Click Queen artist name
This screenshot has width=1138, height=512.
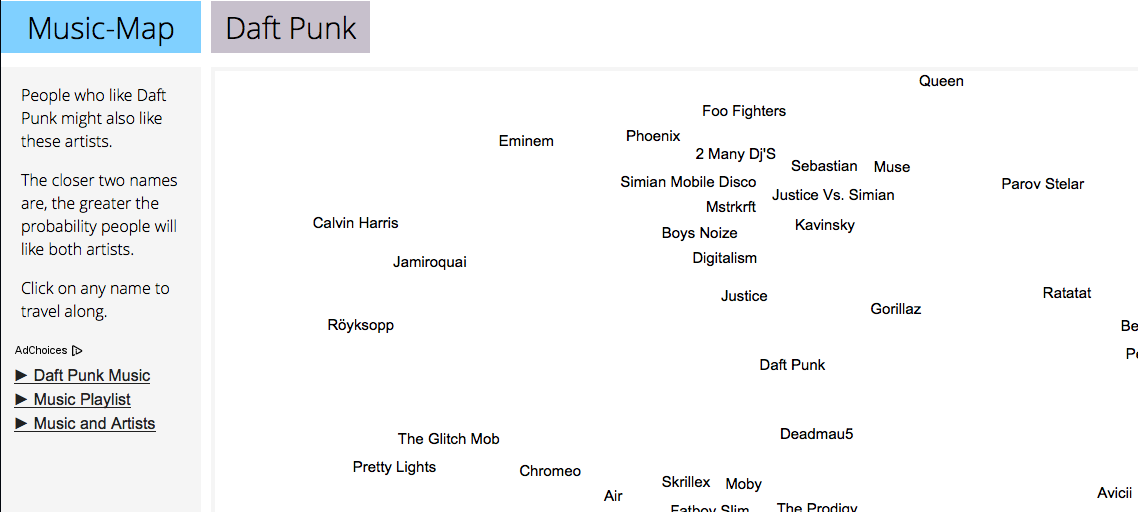coord(941,81)
